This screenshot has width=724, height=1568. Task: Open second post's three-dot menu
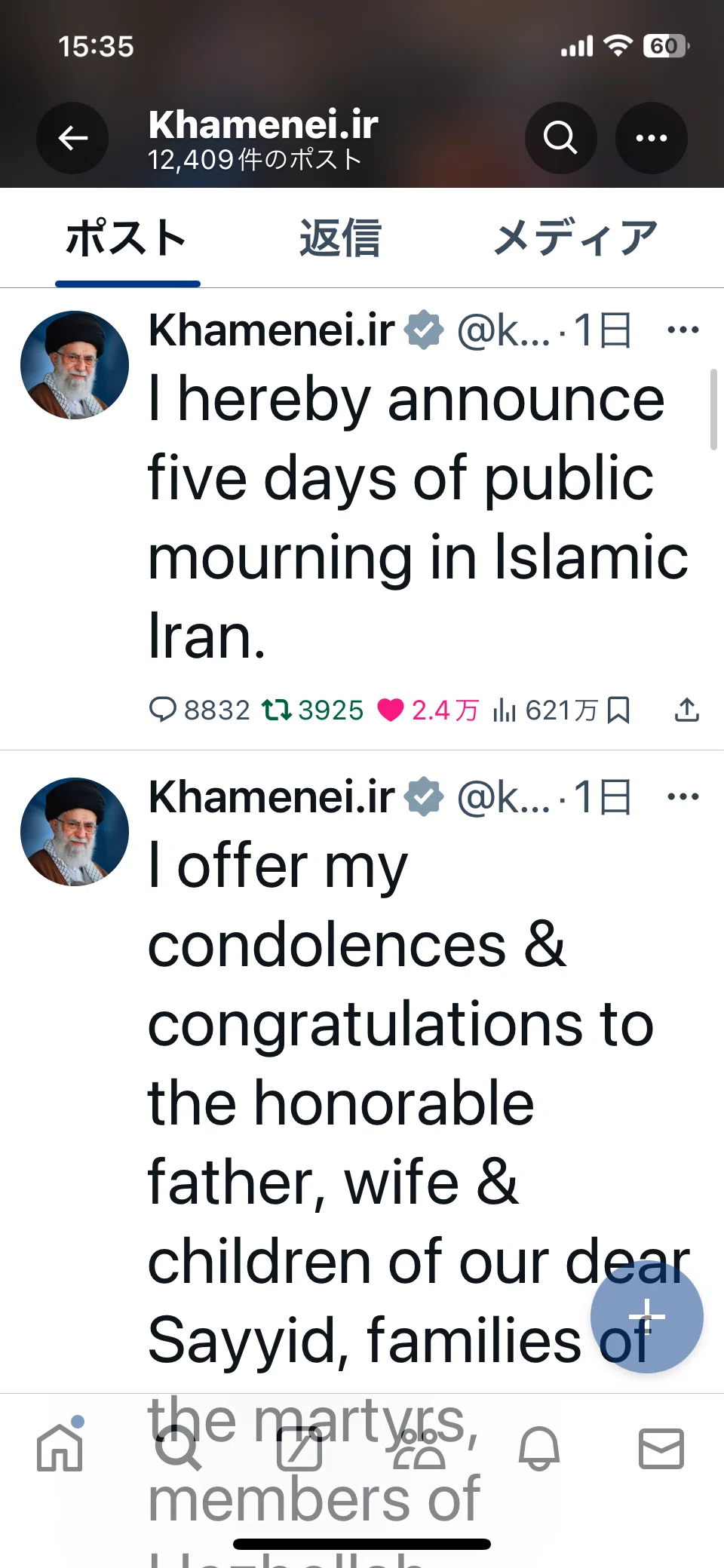(x=683, y=796)
